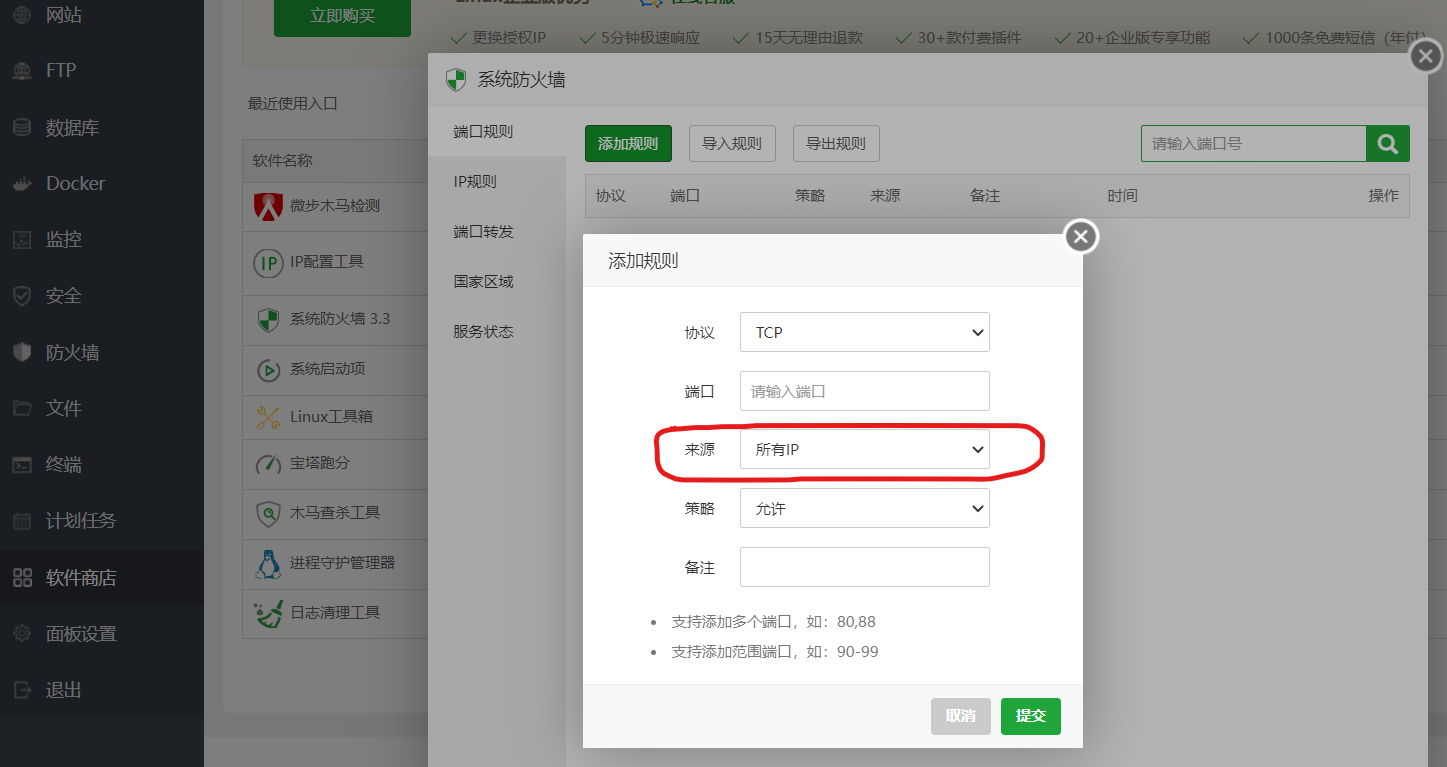Click the 日志清理工具 broom icon
Viewport: 1447px width, 767px height.
click(x=268, y=612)
